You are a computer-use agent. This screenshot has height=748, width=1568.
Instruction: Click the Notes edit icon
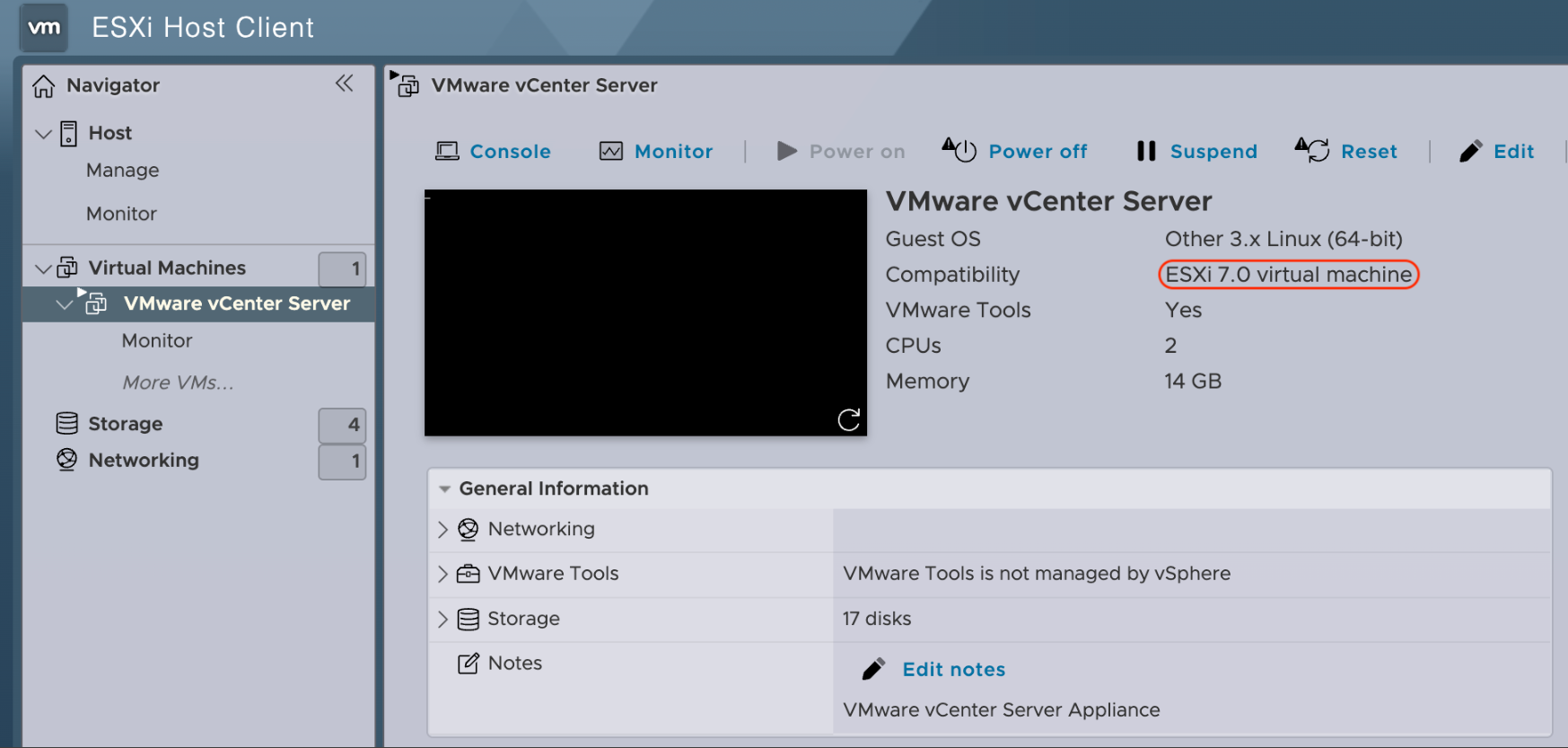469,664
